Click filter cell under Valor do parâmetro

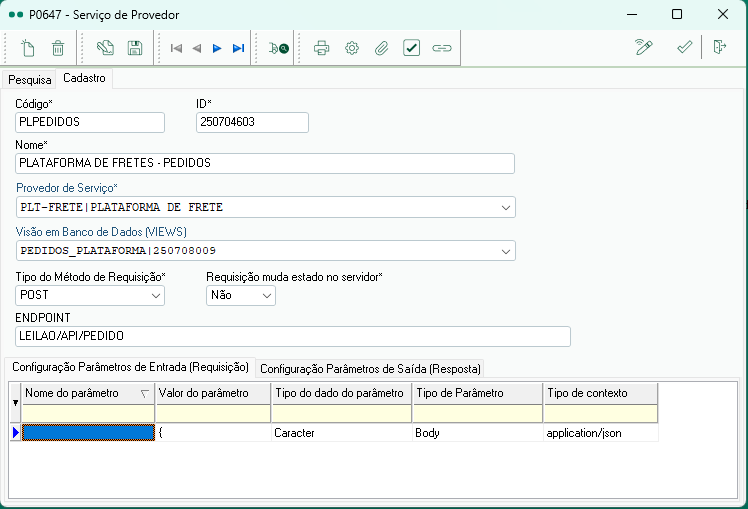coord(213,414)
